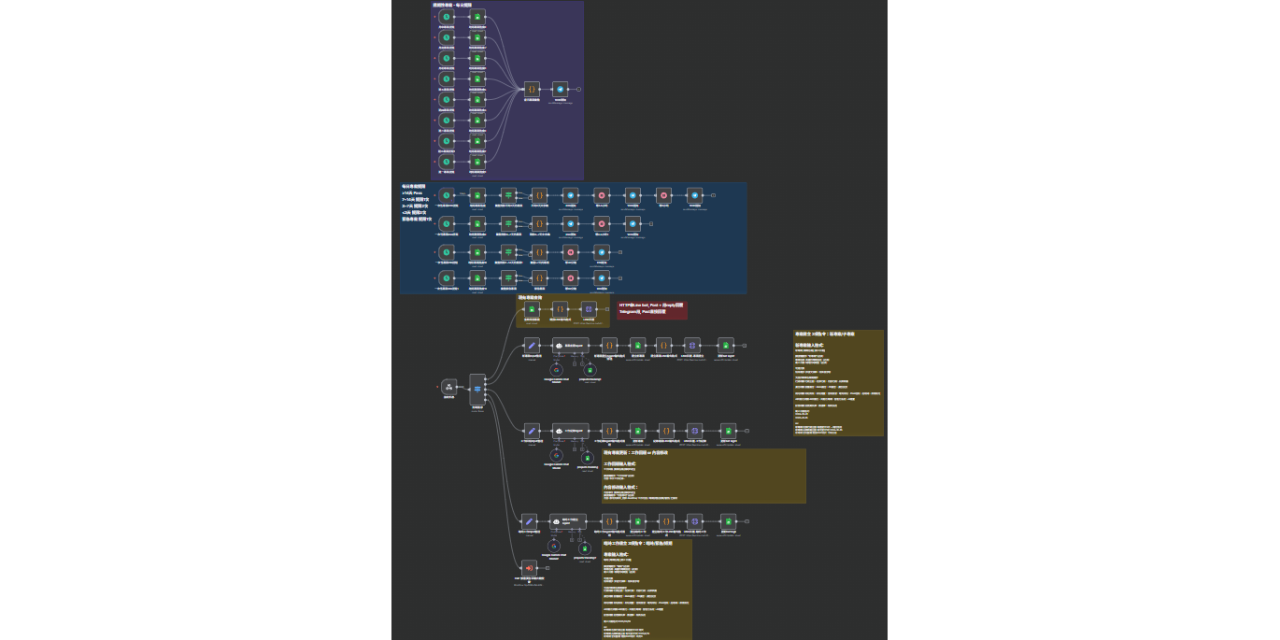Image resolution: width=1280 pixels, height=640 pixels.
Task: Open the Switch node with multiple output branches
Action: (477, 389)
